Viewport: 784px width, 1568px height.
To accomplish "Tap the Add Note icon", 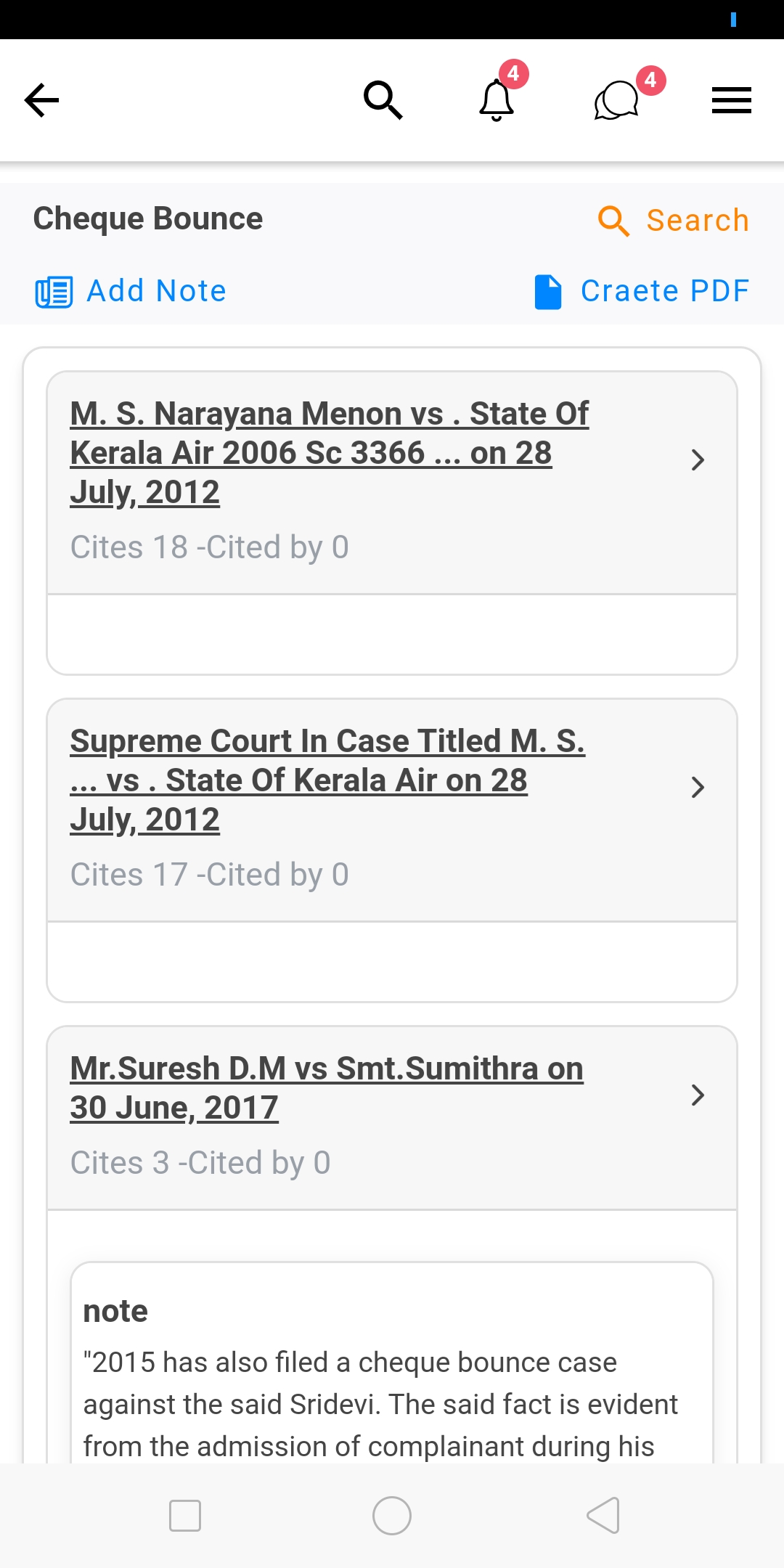I will pos(54,292).
